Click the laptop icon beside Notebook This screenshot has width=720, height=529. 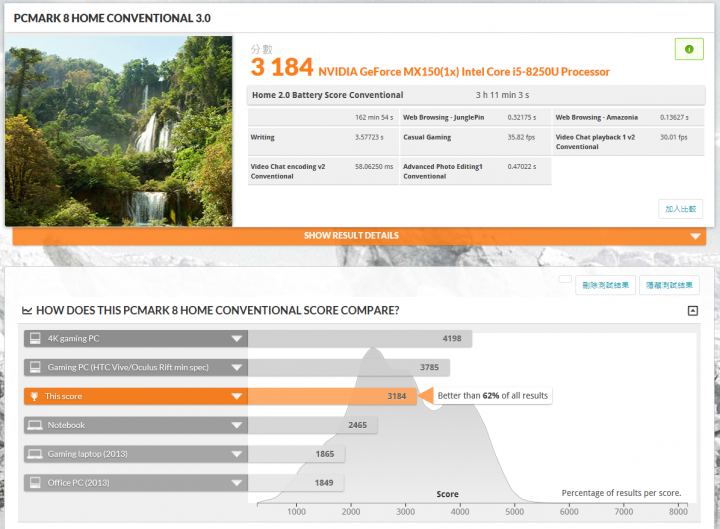click(x=35, y=425)
